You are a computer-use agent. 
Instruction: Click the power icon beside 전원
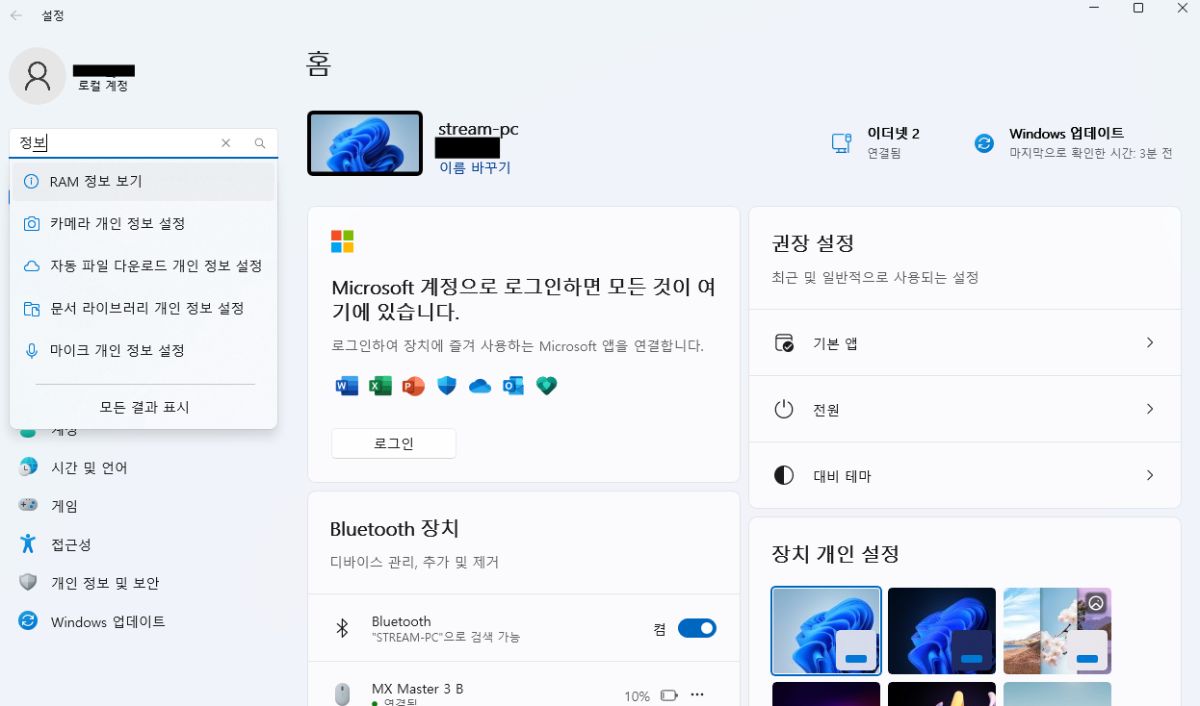(784, 409)
